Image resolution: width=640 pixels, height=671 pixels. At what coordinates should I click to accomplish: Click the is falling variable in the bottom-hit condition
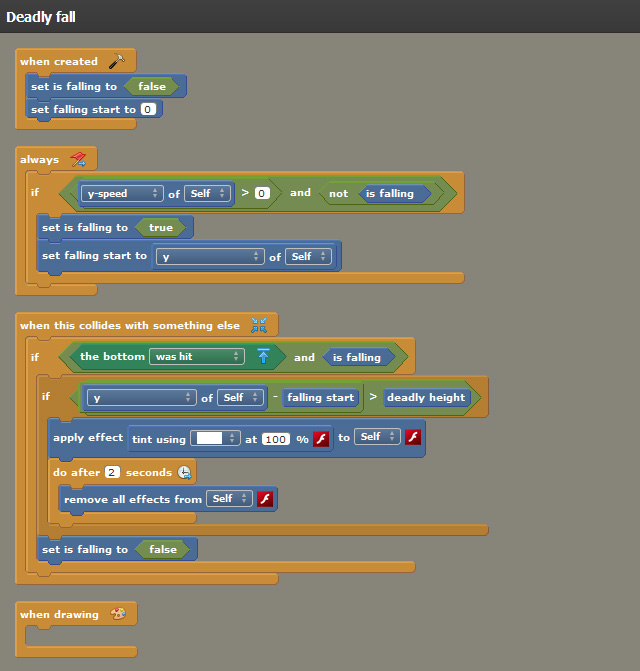358,357
